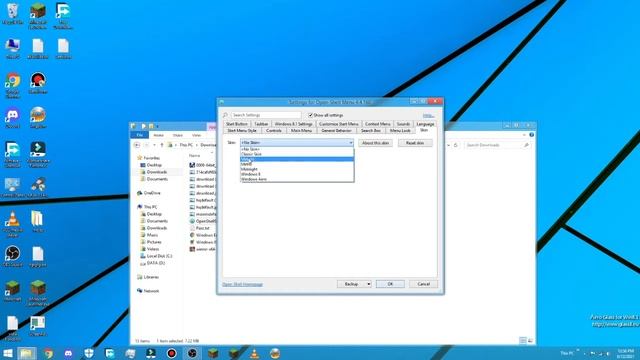Open the Discord desktop shortcut
Screen dimensions: 640x360
coord(12,118)
